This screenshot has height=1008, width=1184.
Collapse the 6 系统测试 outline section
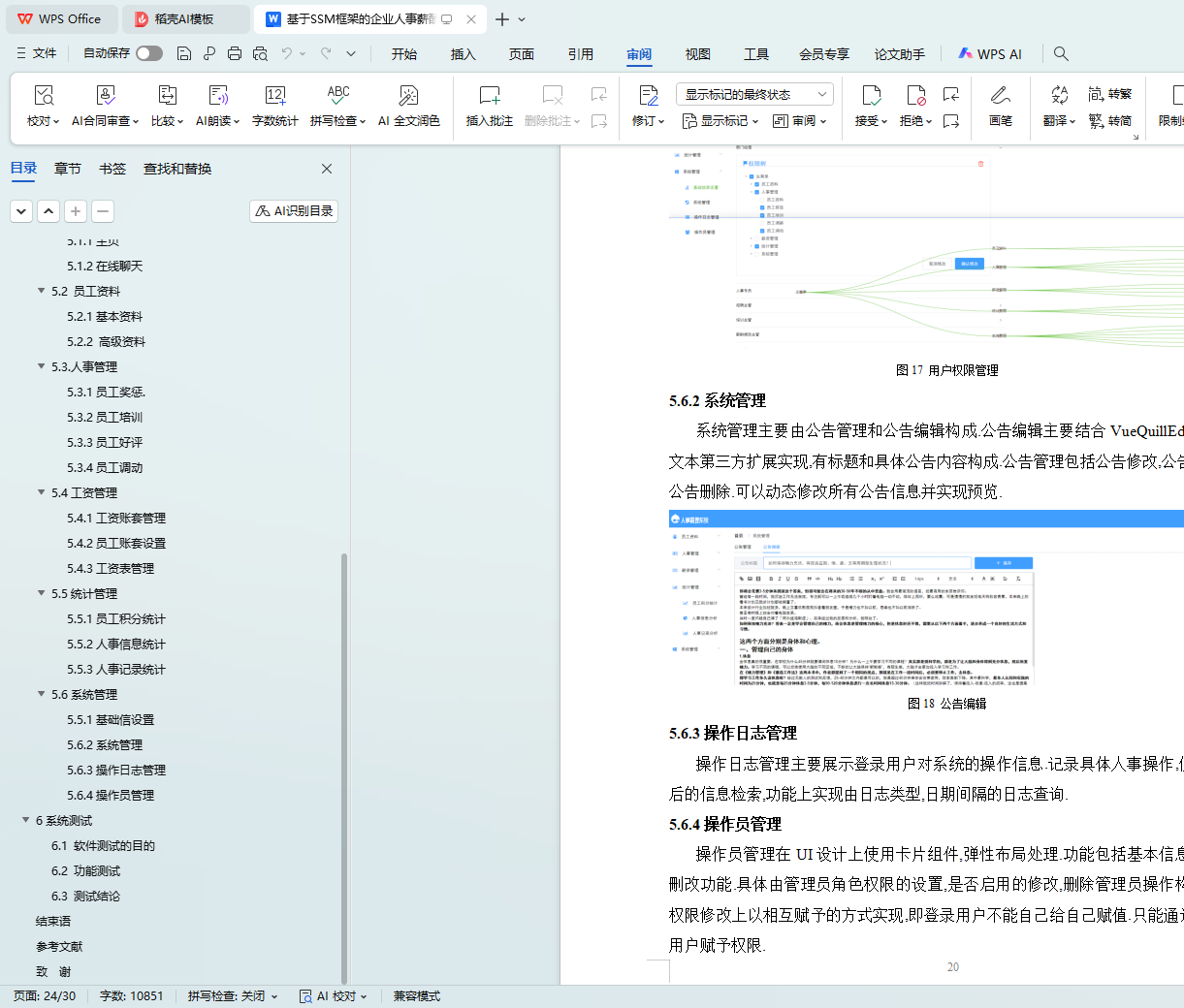point(26,820)
